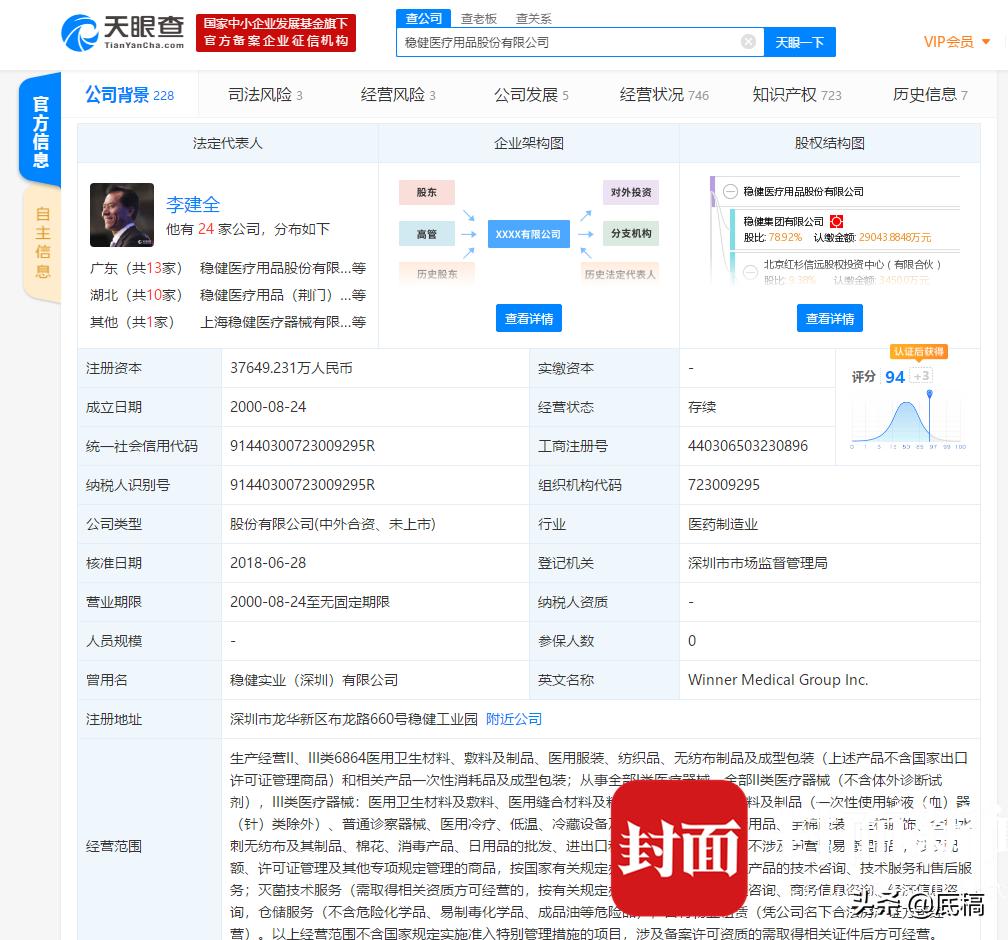Open the 高管 node in 企业架构图

[x=428, y=234]
